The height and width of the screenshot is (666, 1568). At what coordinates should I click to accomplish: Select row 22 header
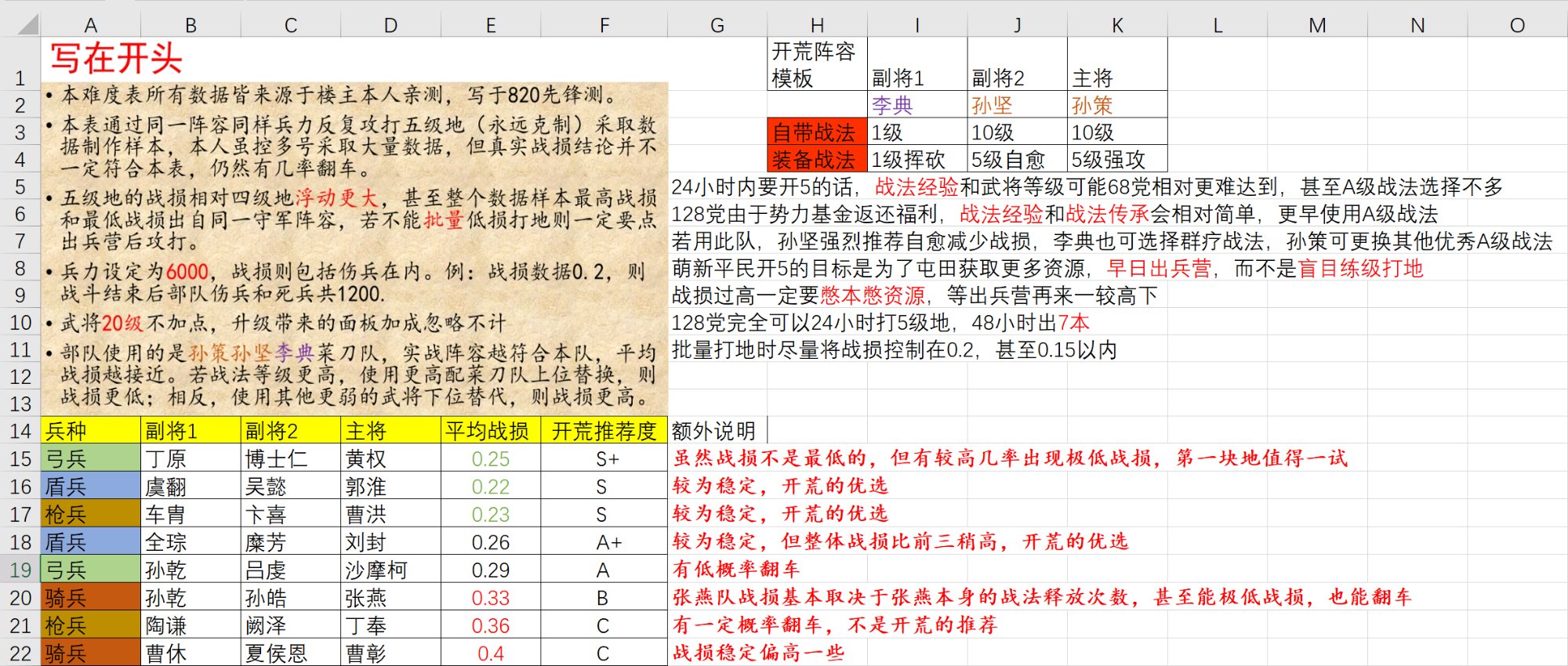tap(20, 653)
